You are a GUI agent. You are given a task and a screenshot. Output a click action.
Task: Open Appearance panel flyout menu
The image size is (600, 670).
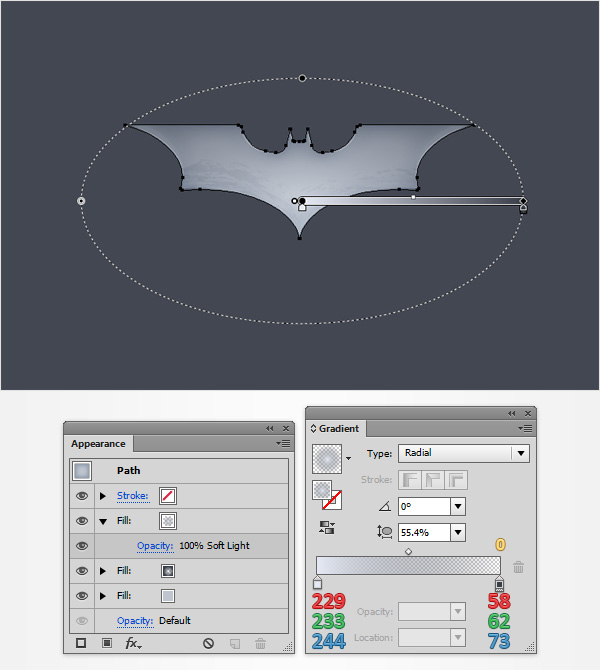click(283, 444)
